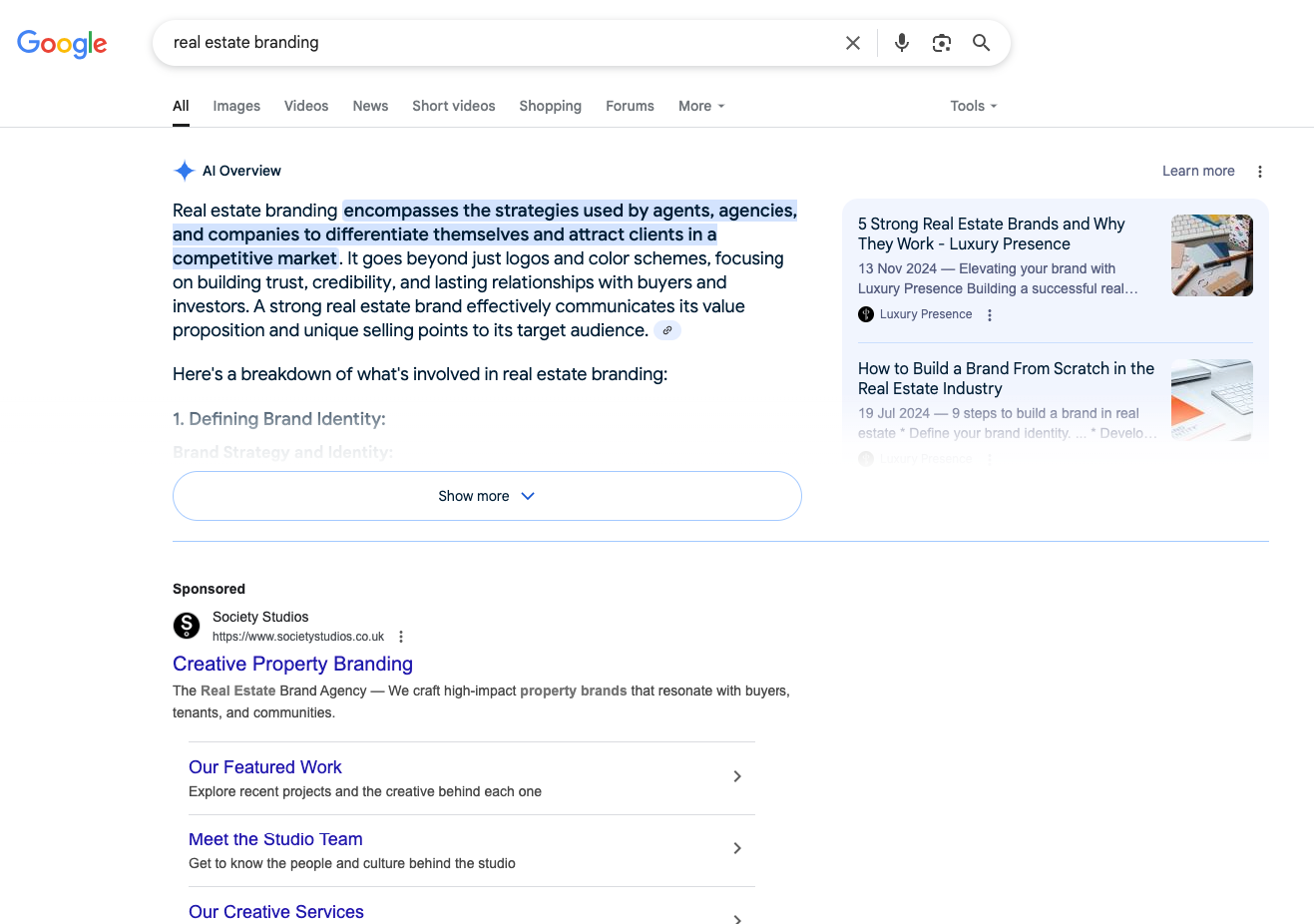Click the societystudios.co.uk URL
This screenshot has height=924, width=1314.
(298, 637)
